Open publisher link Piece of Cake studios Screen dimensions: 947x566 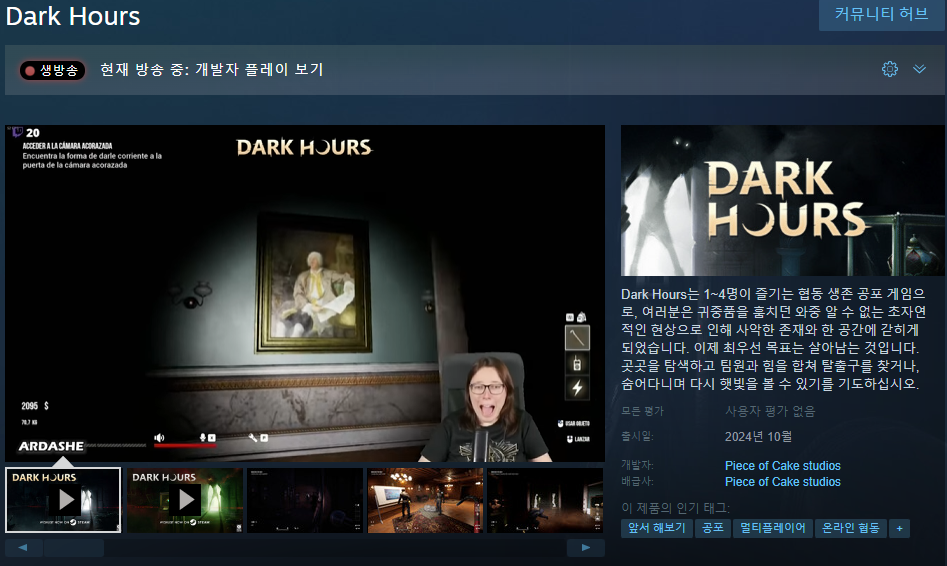point(783,481)
